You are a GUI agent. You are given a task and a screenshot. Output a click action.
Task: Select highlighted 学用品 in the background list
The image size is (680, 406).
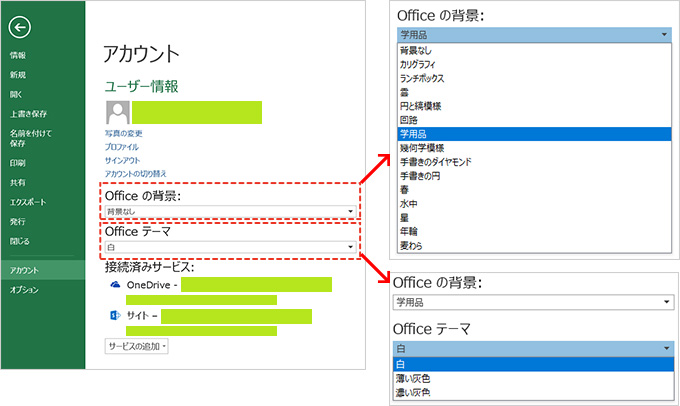(534, 134)
